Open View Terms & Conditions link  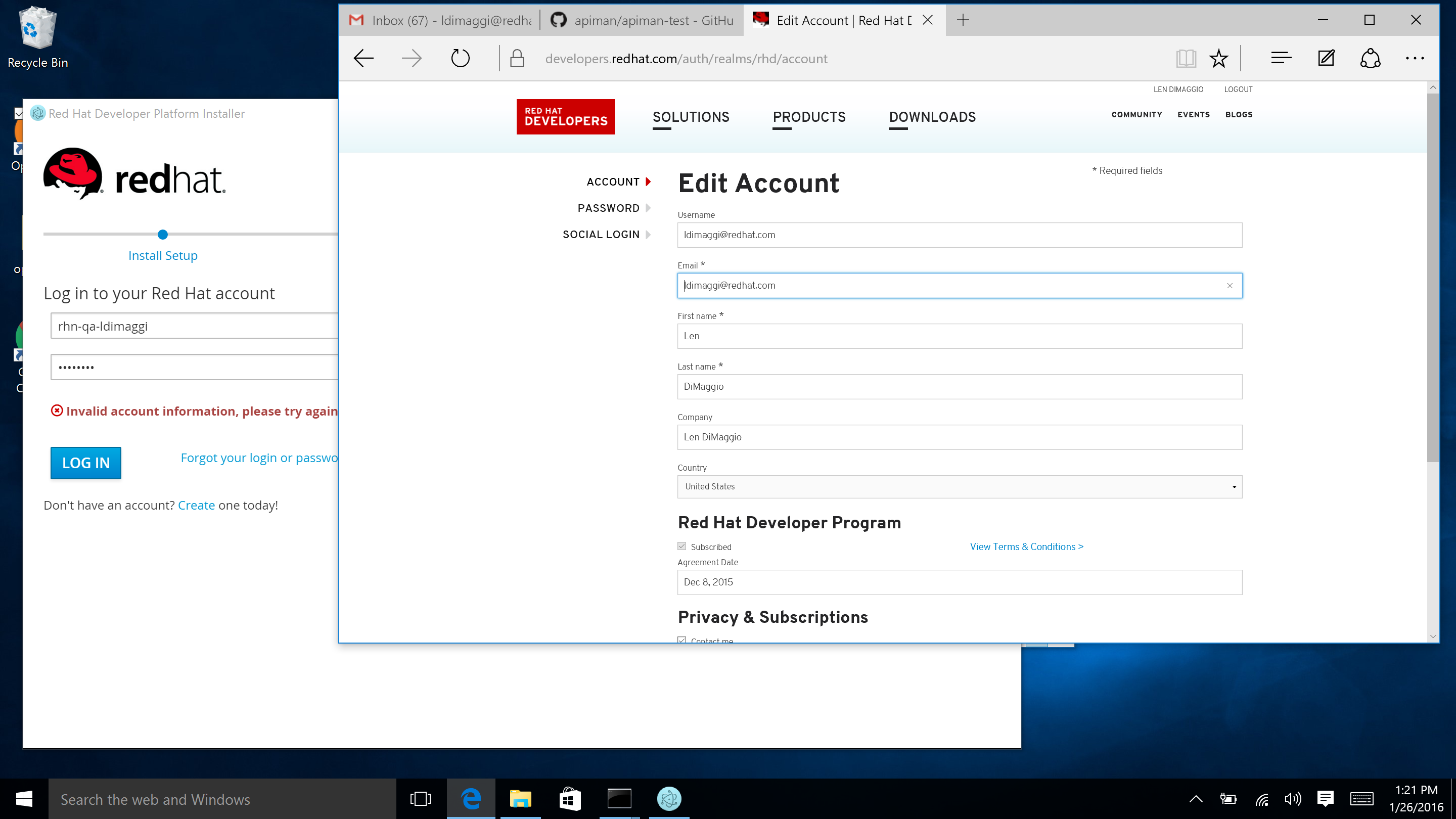pos(1026,547)
